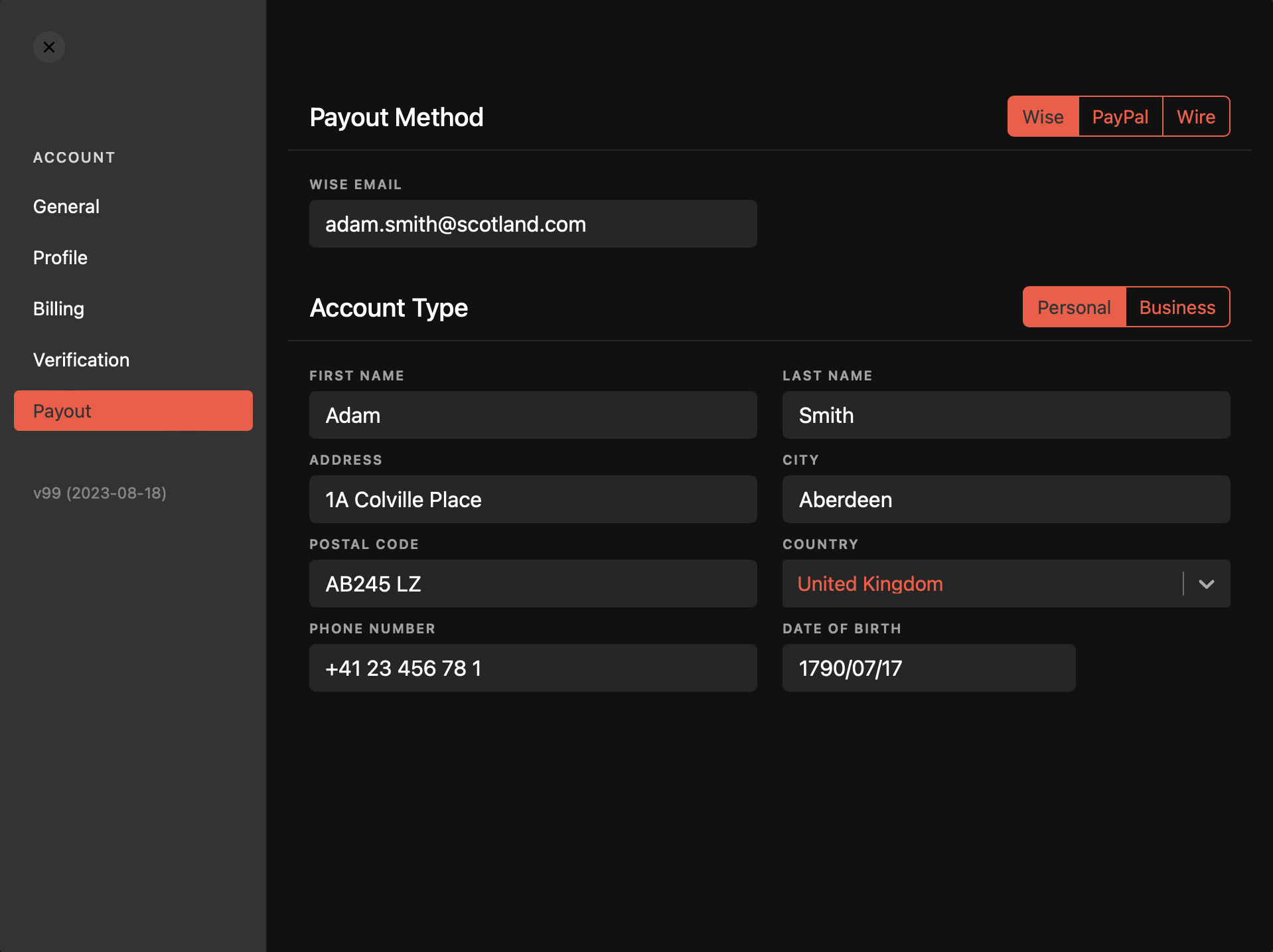Viewport: 1273px width, 952px height.
Task: Open Billing in the sidebar
Action: [58, 309]
